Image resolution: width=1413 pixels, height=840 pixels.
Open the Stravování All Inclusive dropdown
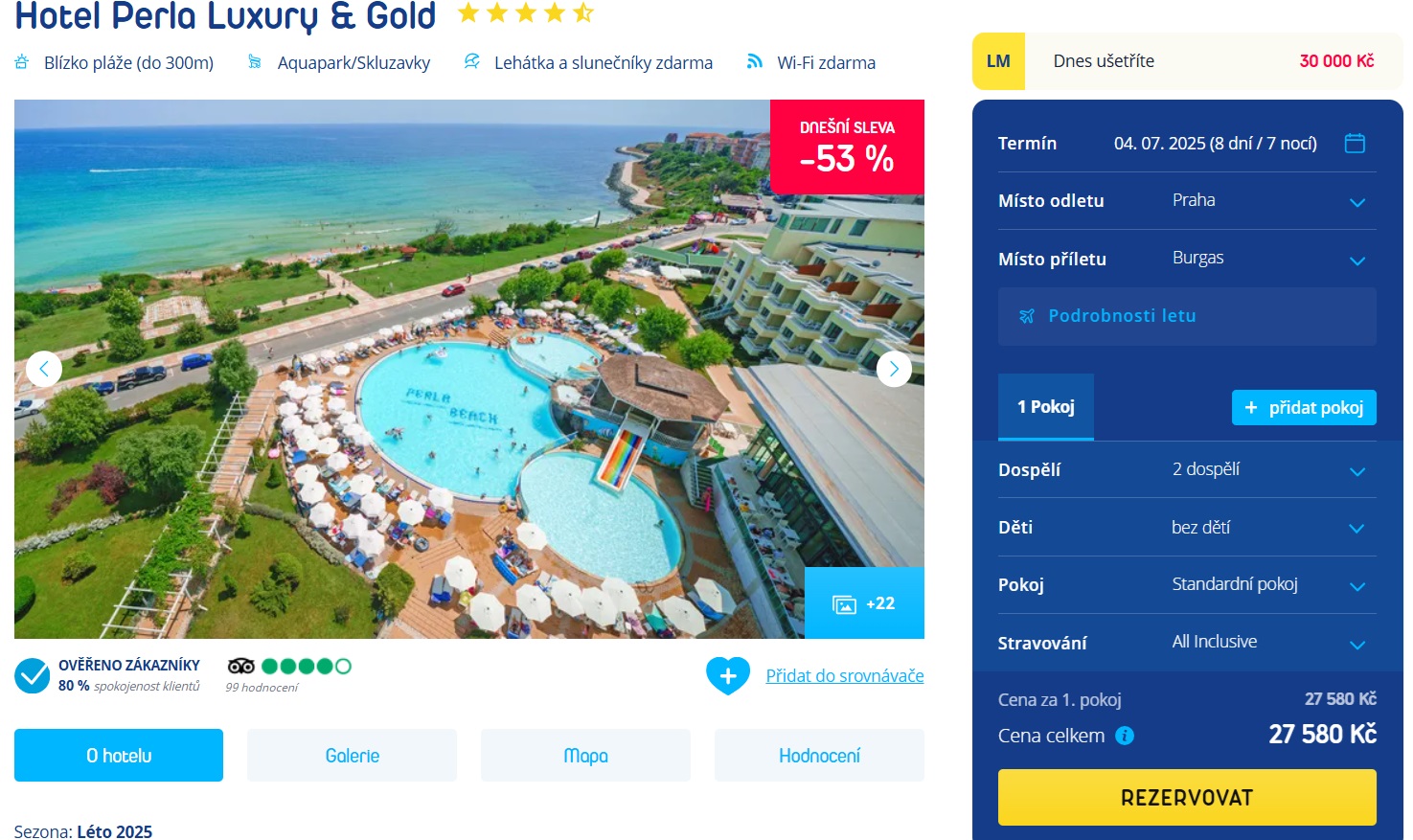click(1187, 643)
